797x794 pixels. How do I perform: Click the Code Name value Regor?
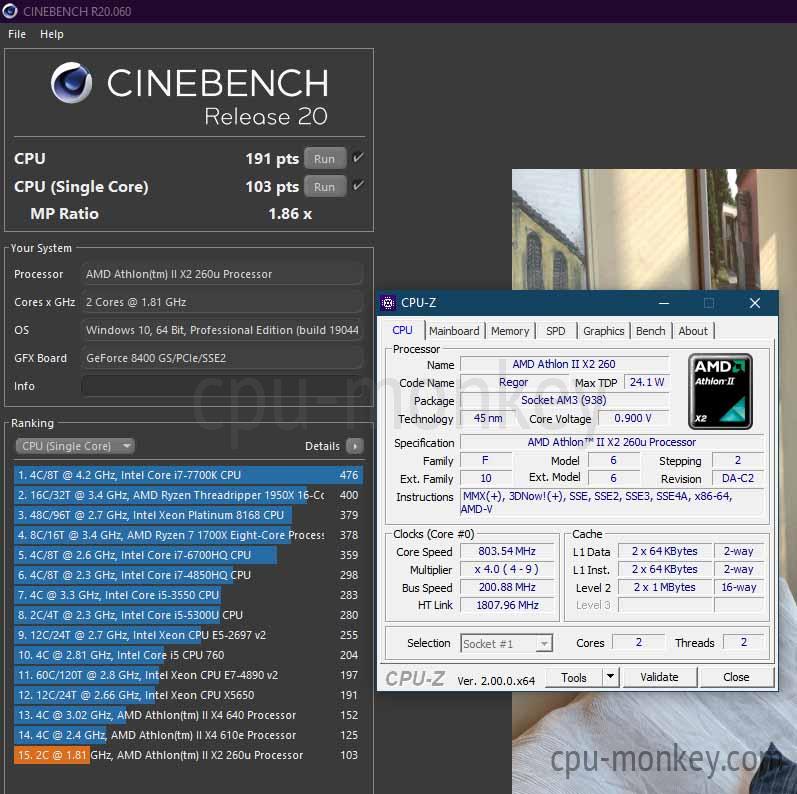point(513,382)
